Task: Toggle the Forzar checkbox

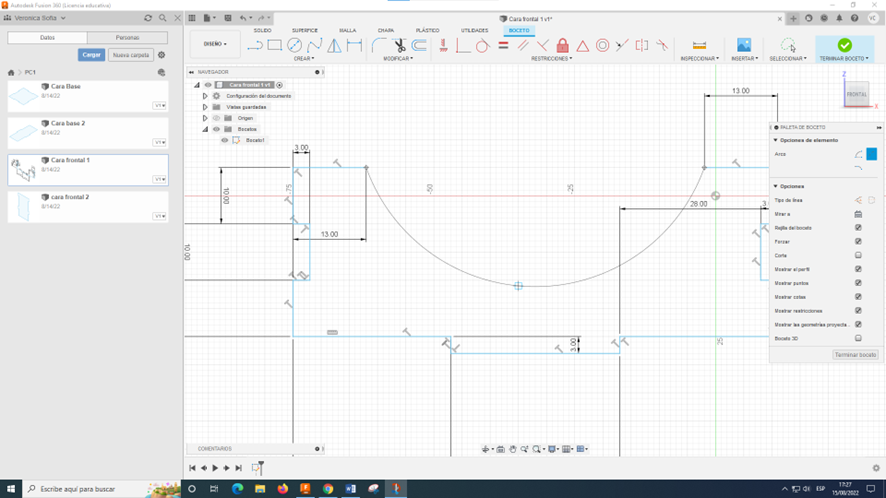Action: (x=858, y=241)
